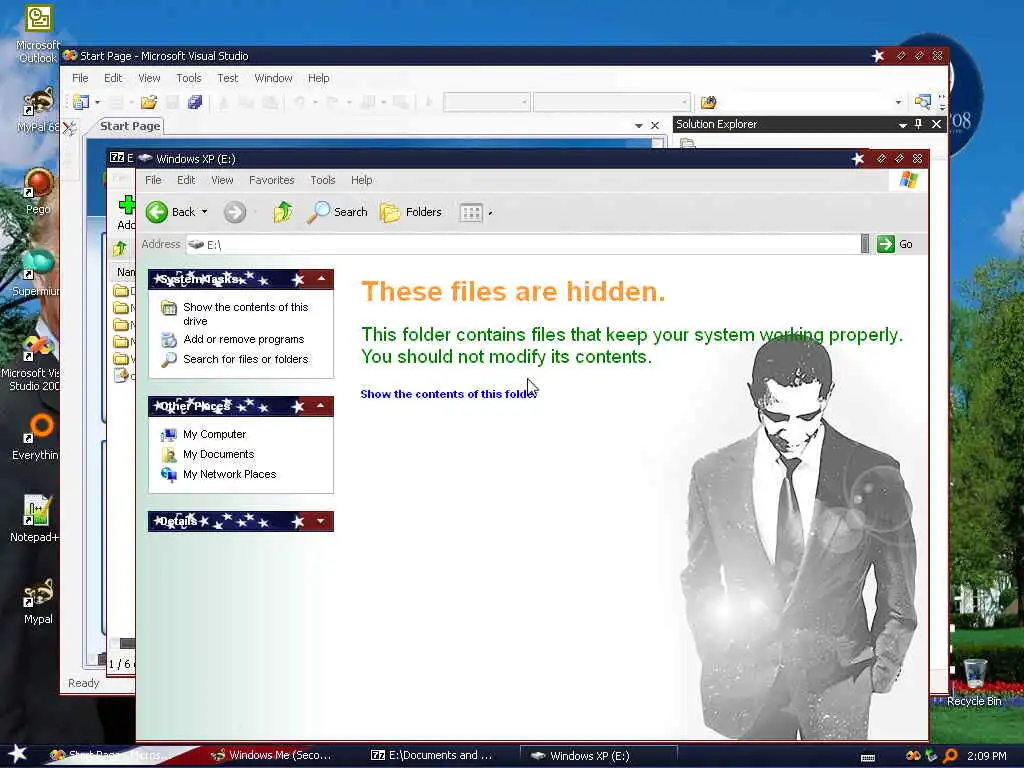Click Visual Studio New Project toolbar icon
Screen dimensions: 1024x768
(81, 102)
